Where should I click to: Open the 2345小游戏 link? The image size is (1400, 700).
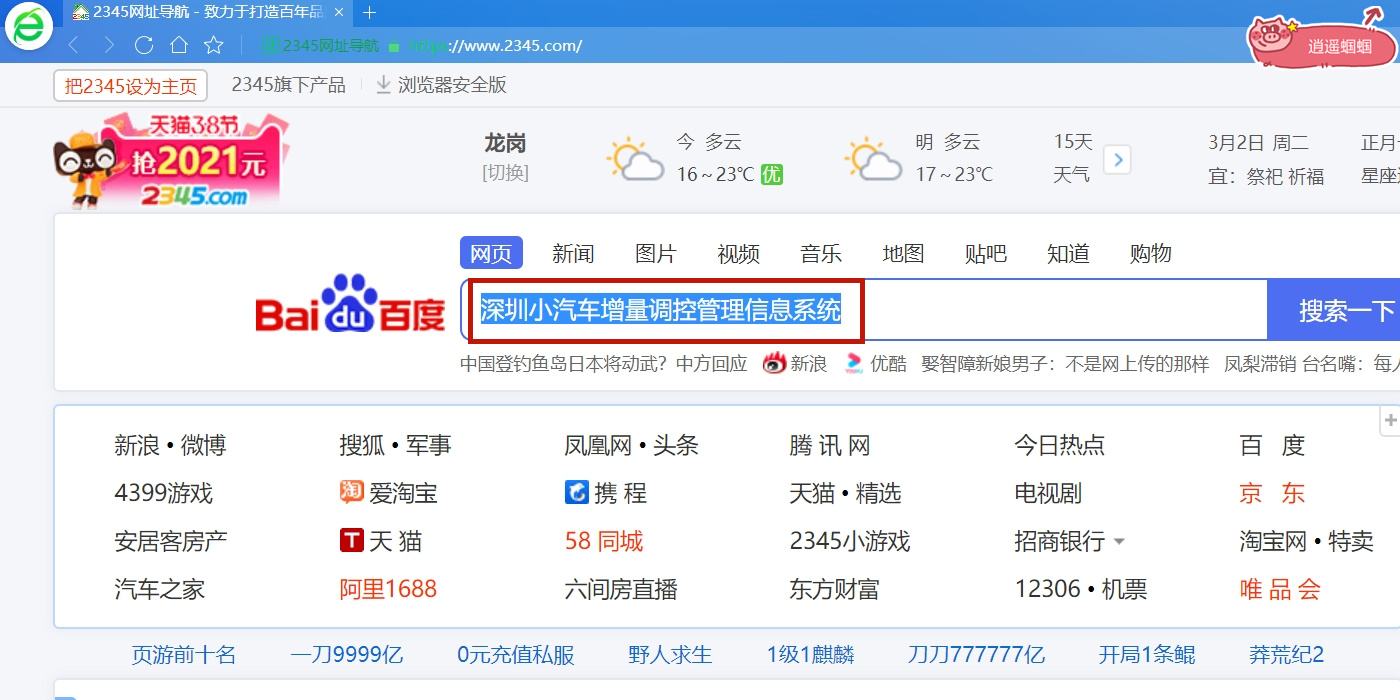(850, 542)
